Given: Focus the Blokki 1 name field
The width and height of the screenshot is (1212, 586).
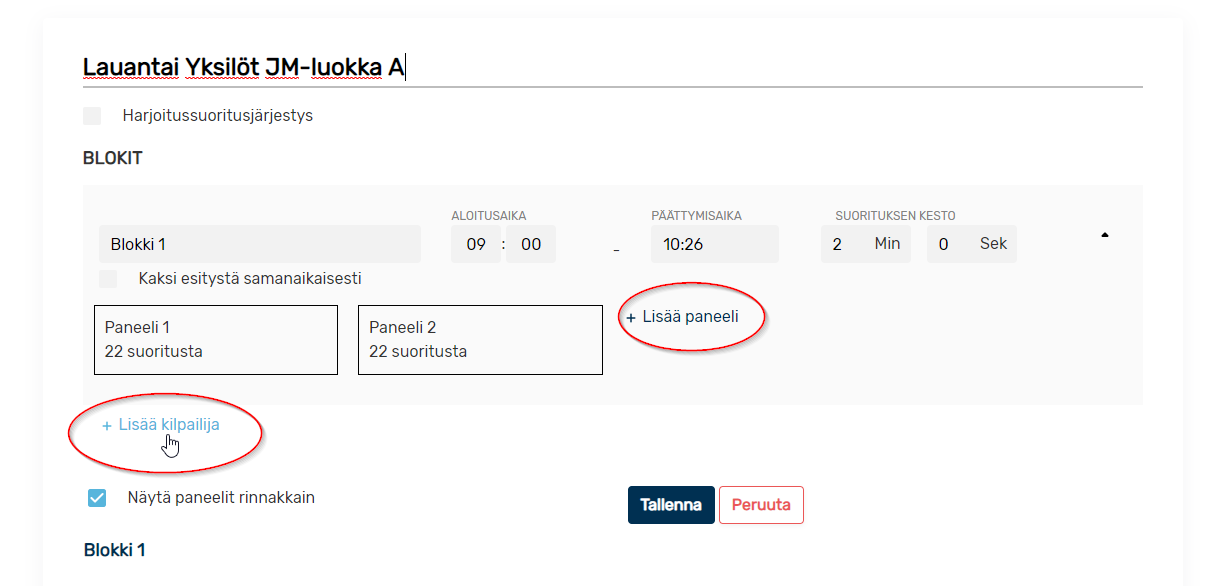Looking at the screenshot, I should pyautogui.click(x=260, y=244).
